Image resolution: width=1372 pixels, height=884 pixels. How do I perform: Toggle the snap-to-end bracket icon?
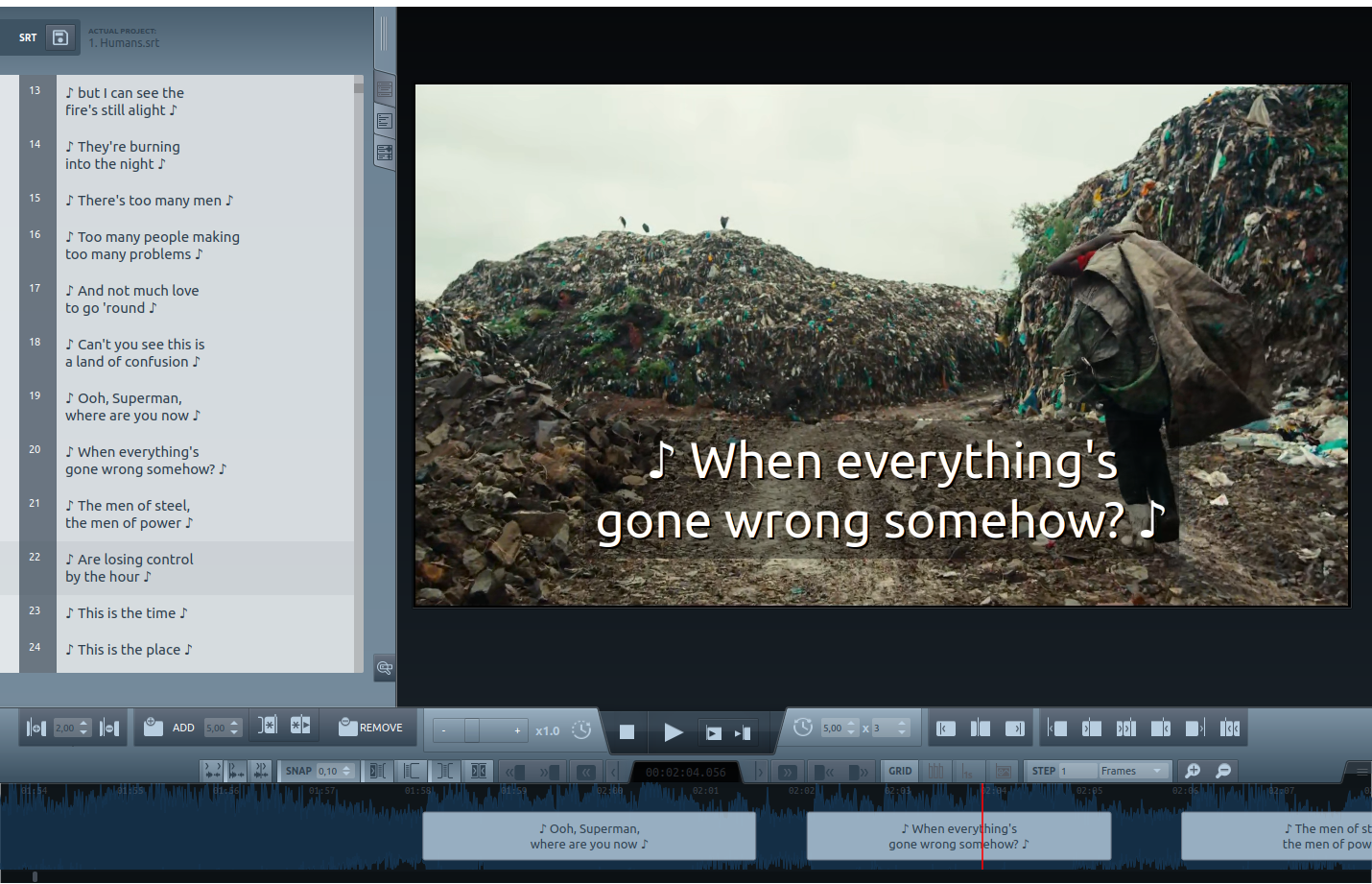coord(445,771)
